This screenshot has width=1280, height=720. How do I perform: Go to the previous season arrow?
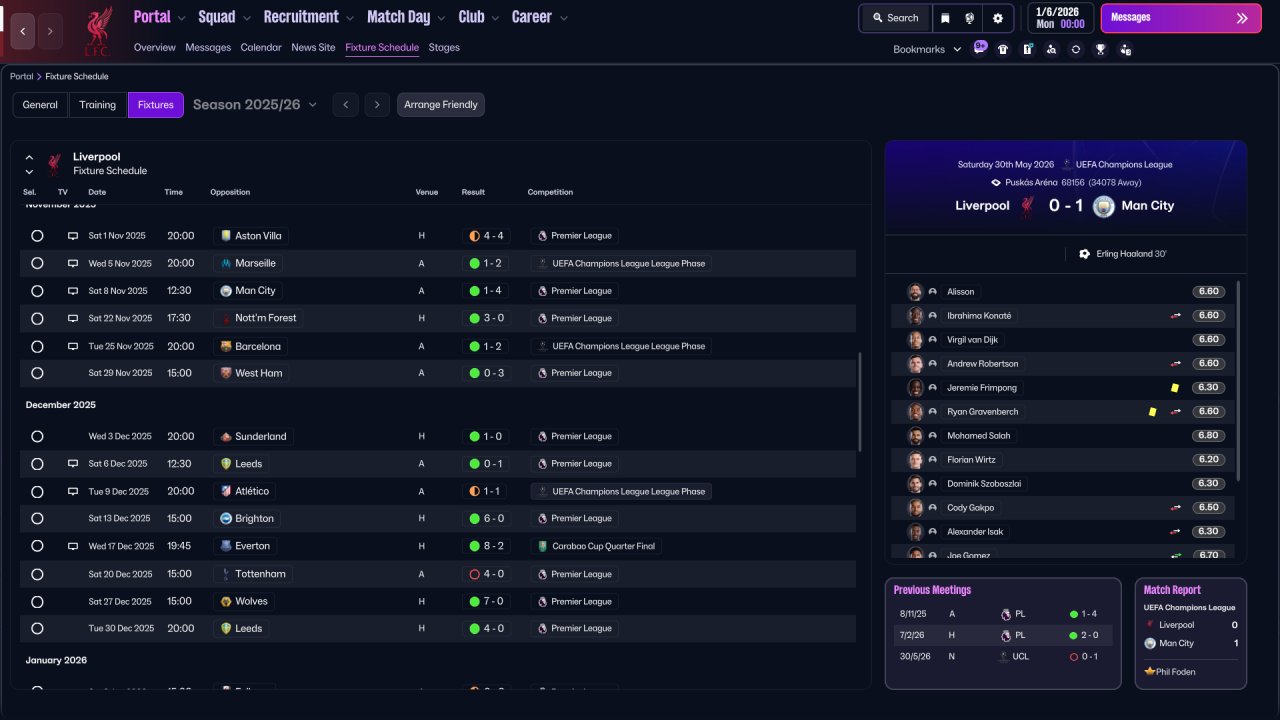point(345,105)
